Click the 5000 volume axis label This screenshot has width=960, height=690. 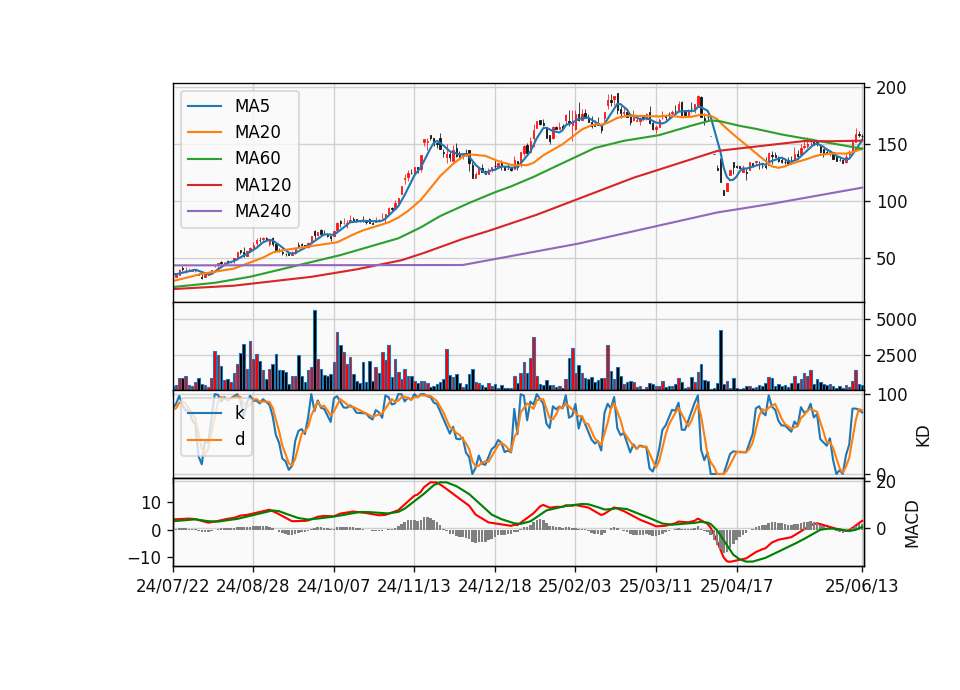[896, 320]
